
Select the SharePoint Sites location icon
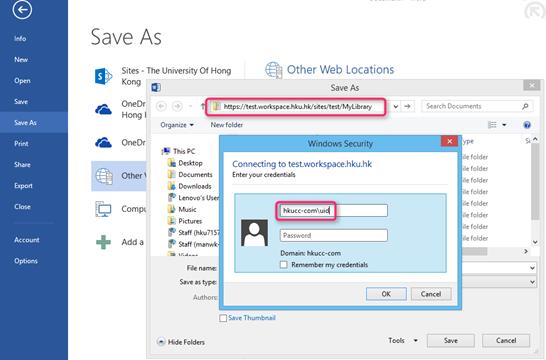point(103,76)
